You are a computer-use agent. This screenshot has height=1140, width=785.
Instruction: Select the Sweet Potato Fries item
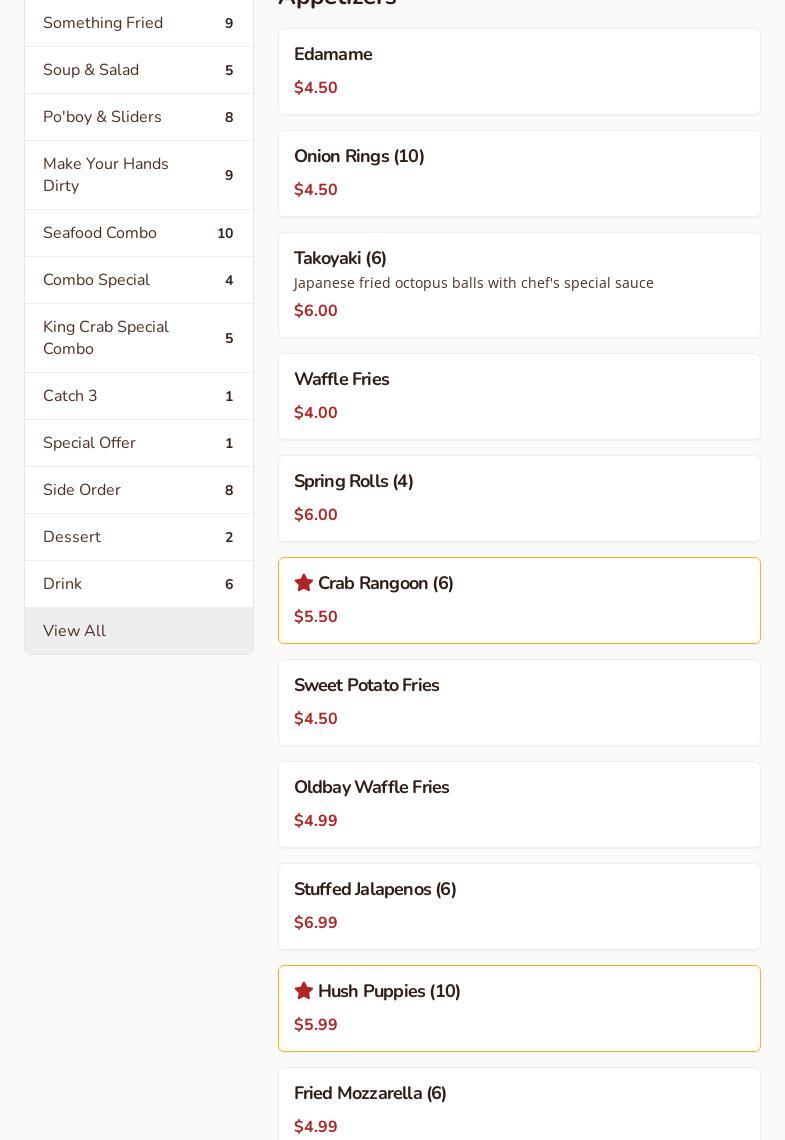518,702
